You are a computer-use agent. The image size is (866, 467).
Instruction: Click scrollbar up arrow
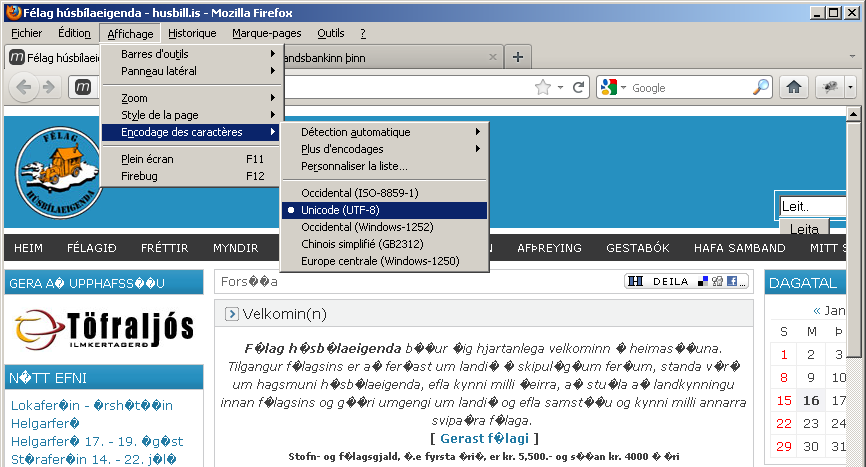point(853,114)
